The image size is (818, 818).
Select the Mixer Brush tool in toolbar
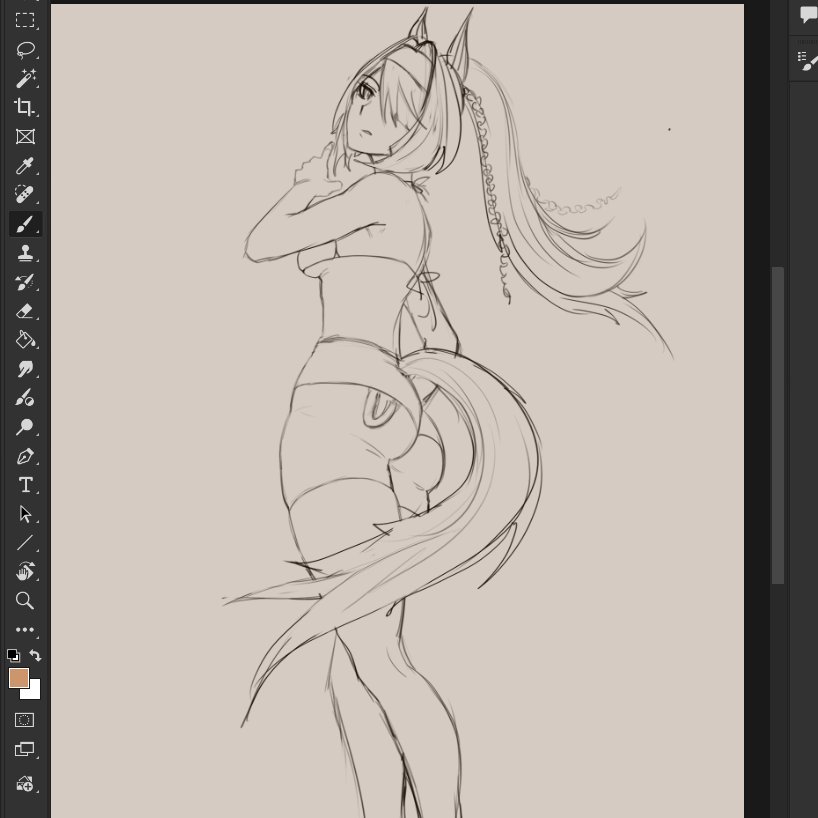click(25, 398)
